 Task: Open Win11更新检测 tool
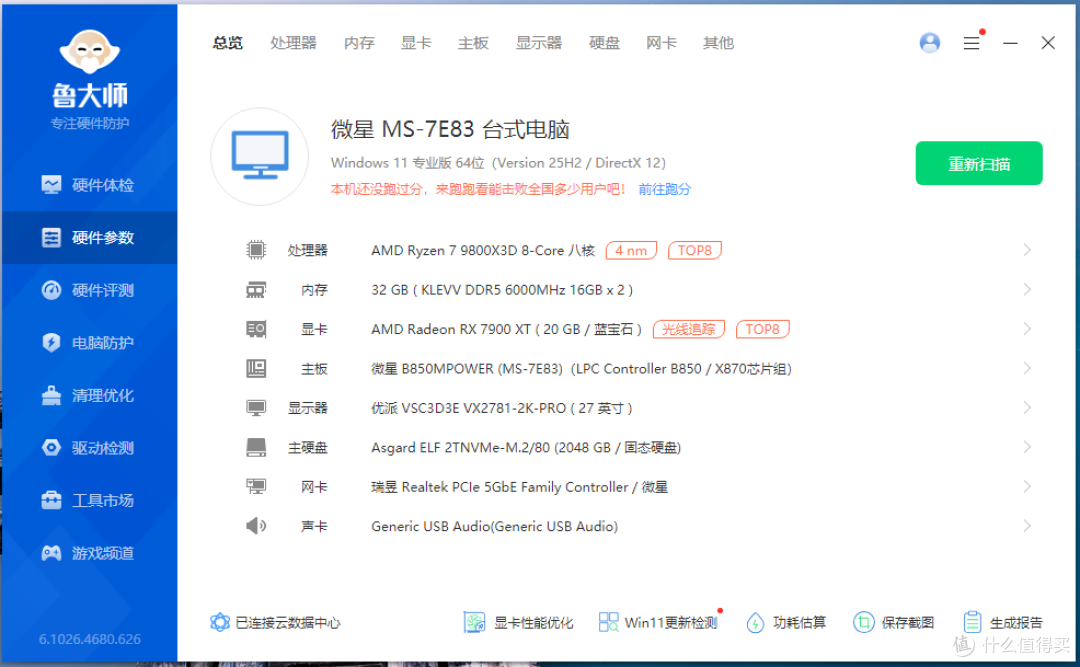pyautogui.click(x=658, y=622)
